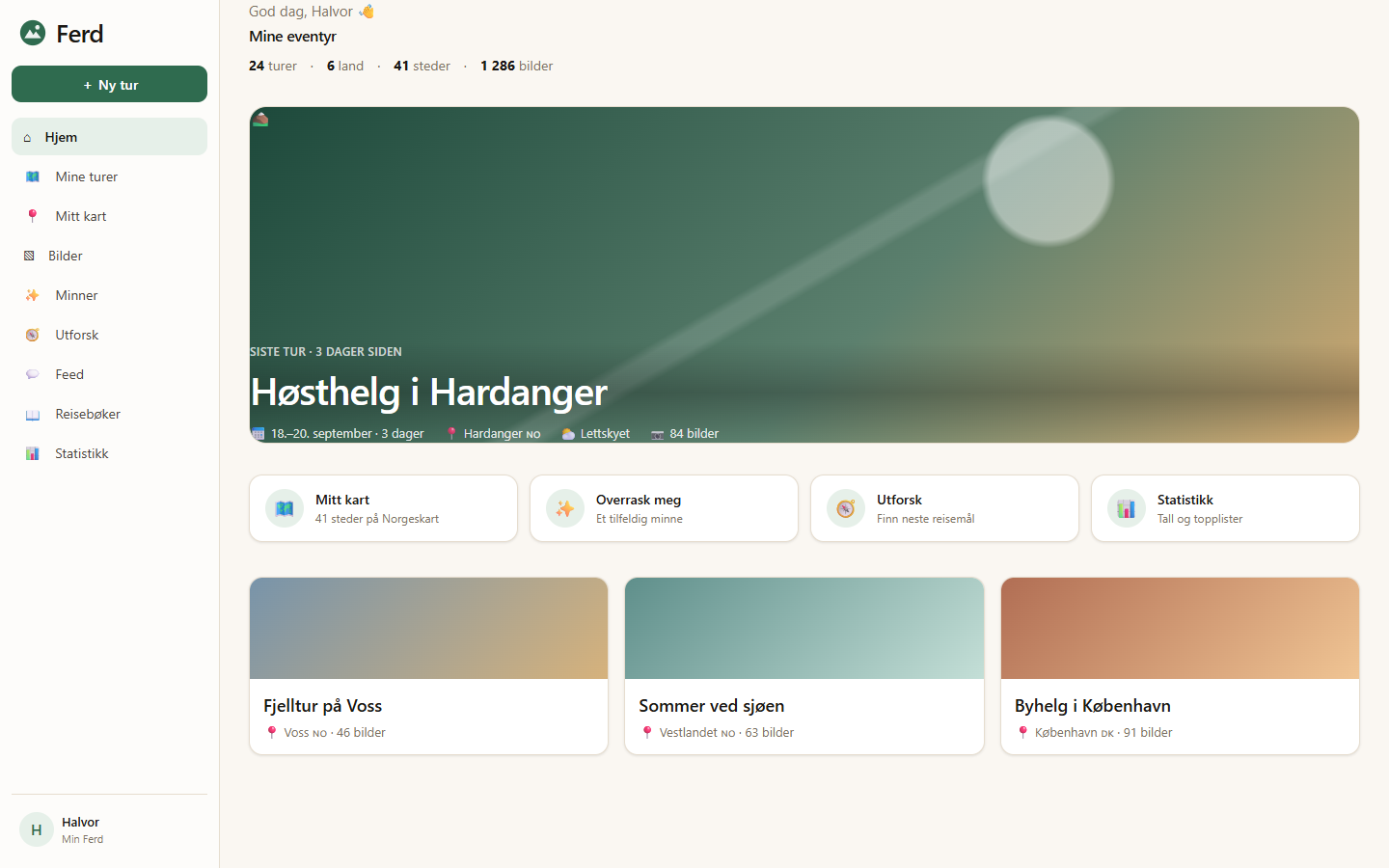
Task: Open Halvor's Min Ferd profile
Action: pyautogui.click(x=109, y=829)
